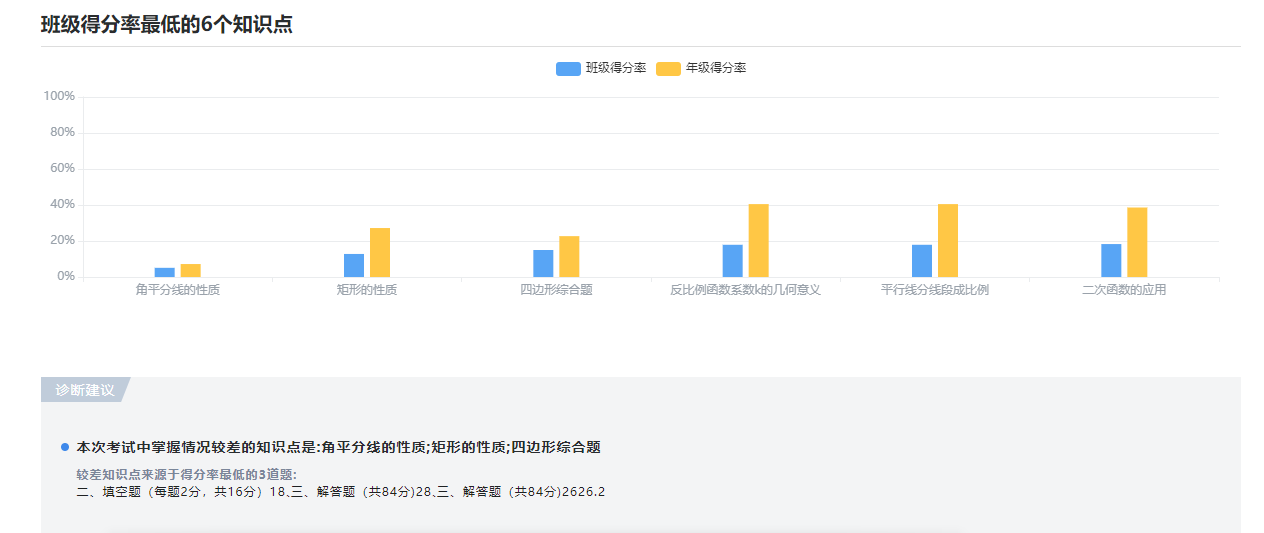Click the line 较差知识点来源于得分率最低的3道题
Image resolution: width=1264 pixels, height=533 pixels.
(187, 474)
